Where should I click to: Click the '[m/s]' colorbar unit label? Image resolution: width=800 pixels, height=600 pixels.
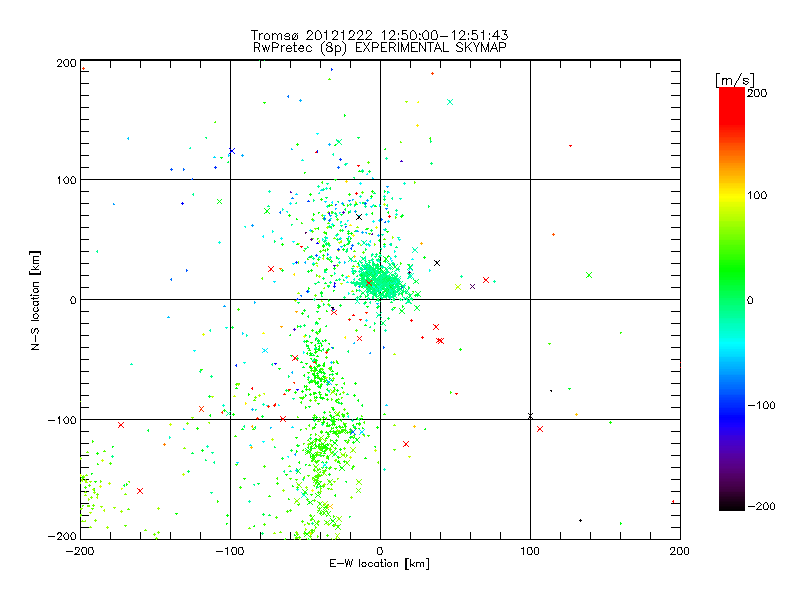pyautogui.click(x=734, y=80)
